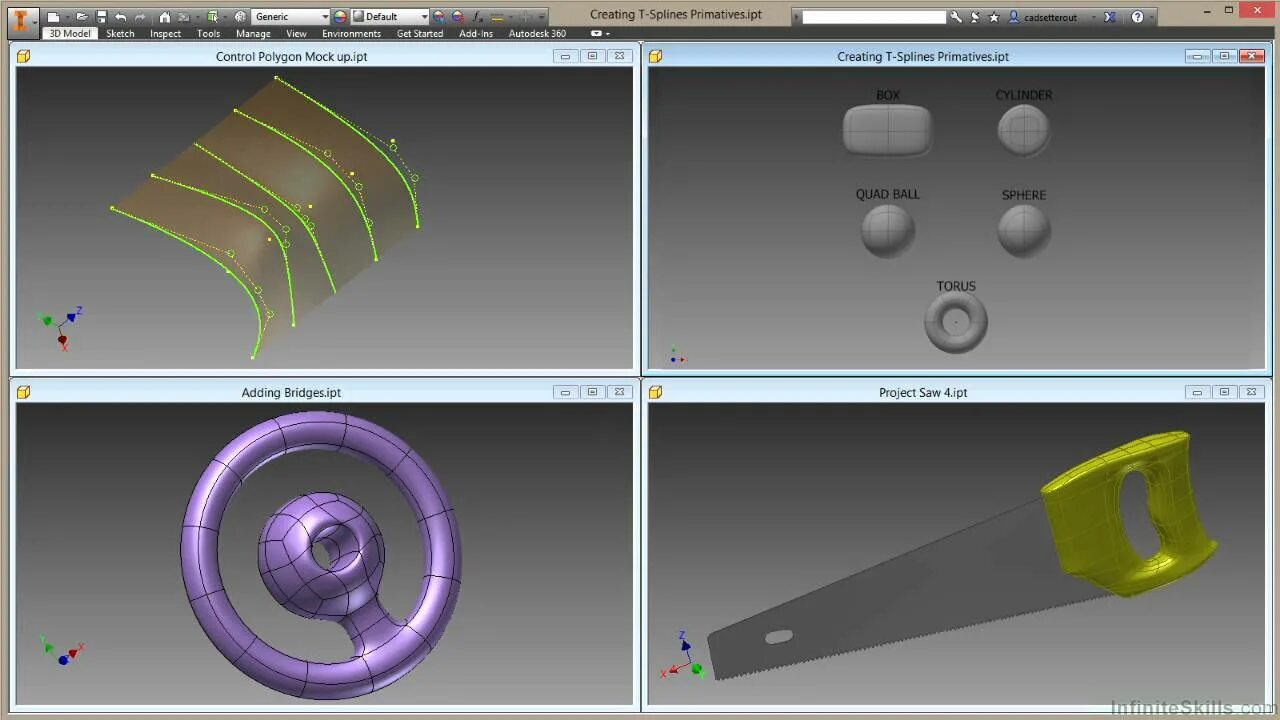Click the part icon in Project Saw 4 window
Screen dimensions: 1280x720
[x=656, y=392]
